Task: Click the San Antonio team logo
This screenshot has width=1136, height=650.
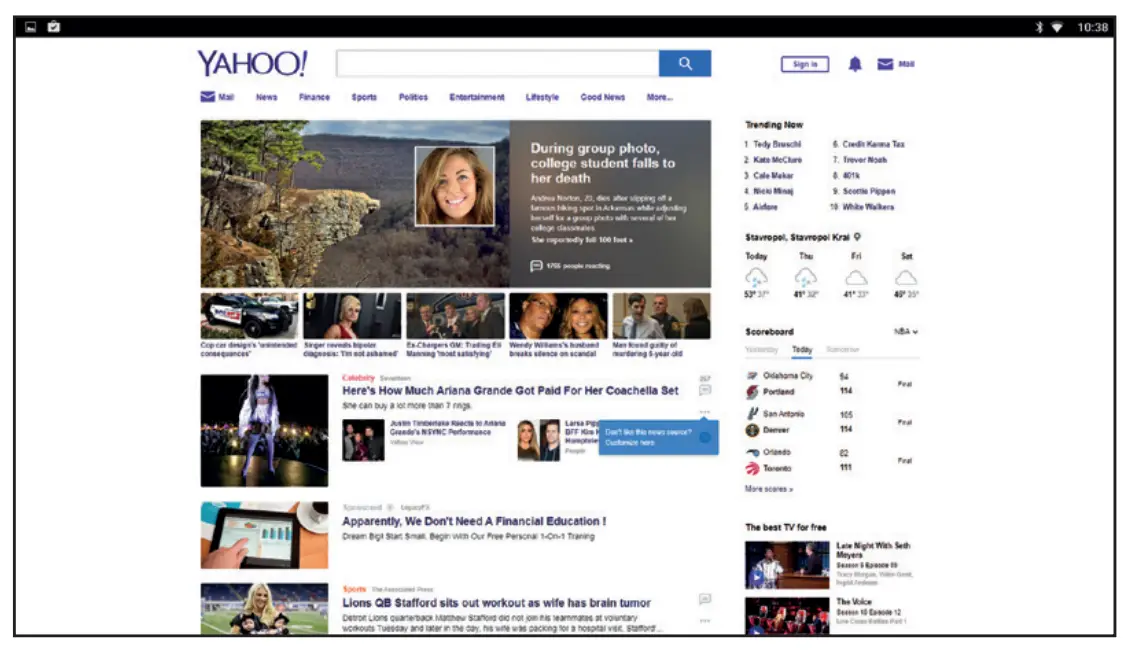Action: (x=752, y=414)
